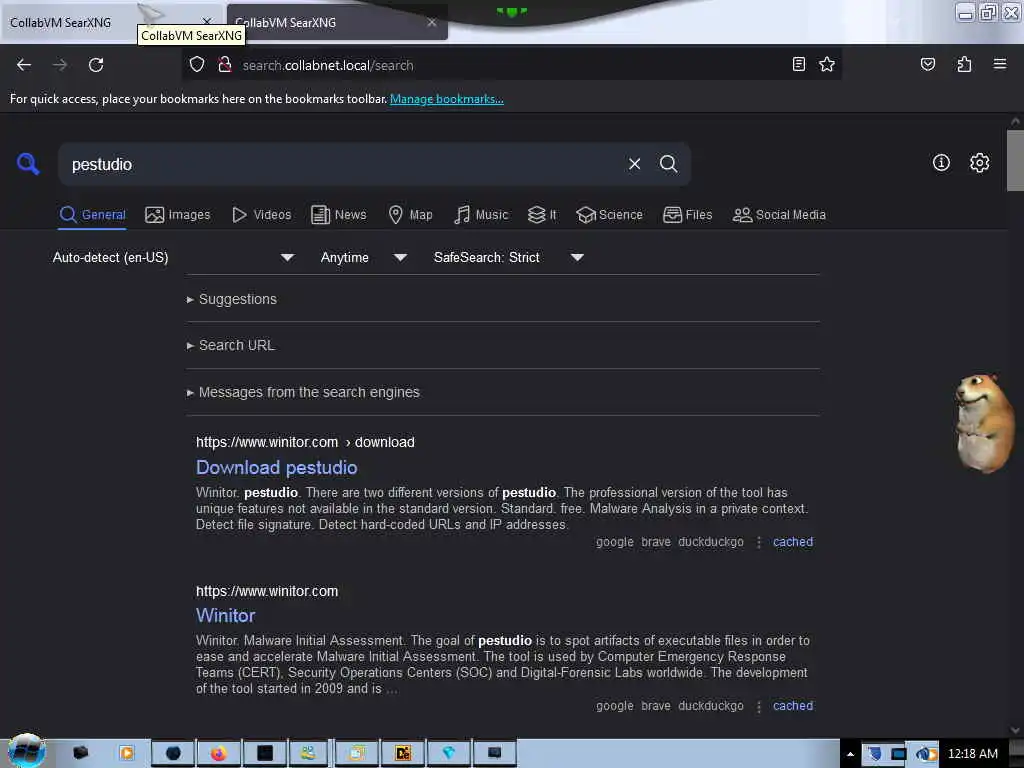1024x768 pixels.
Task: Show hidden system tray icons
Action: [x=850, y=754]
